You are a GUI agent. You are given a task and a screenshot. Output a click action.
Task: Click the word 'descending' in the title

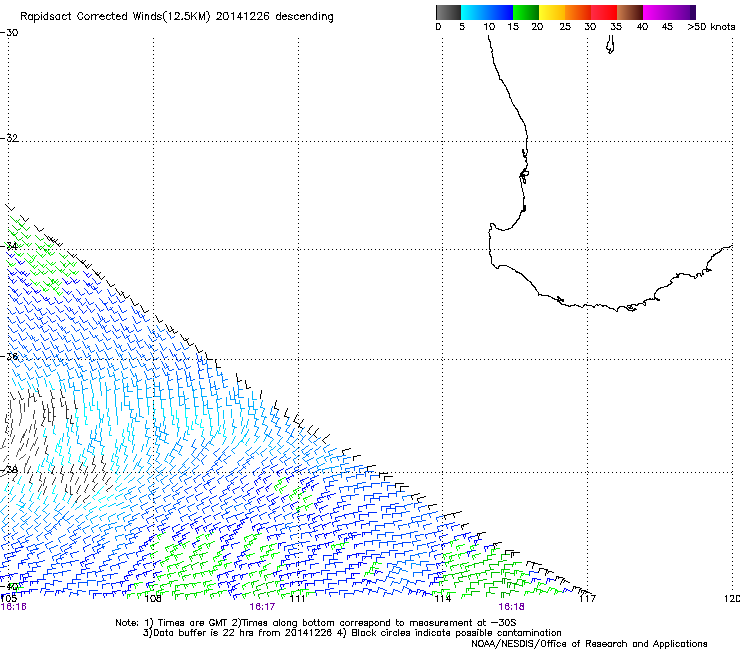tap(304, 17)
